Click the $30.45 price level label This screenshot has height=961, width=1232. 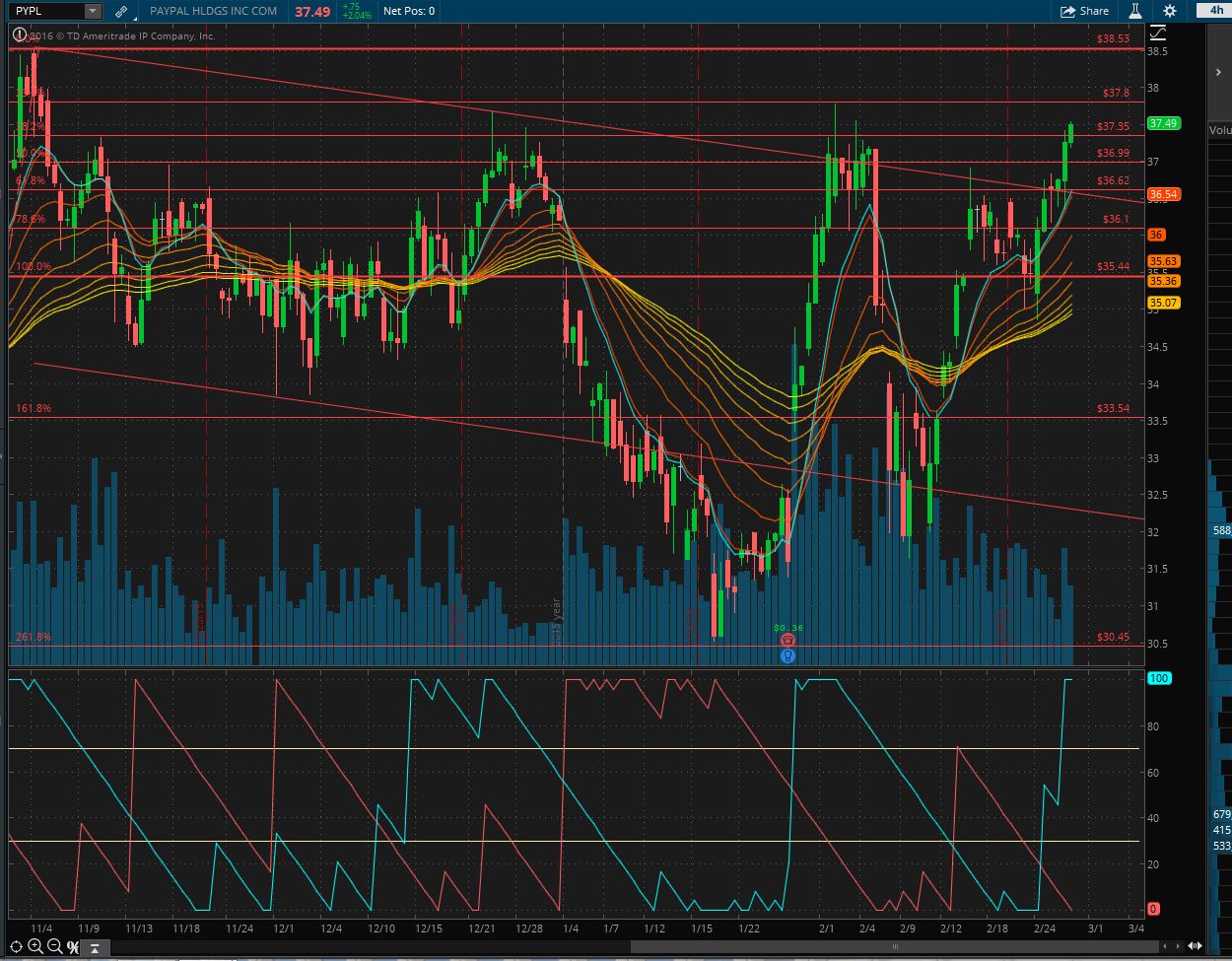click(1113, 637)
